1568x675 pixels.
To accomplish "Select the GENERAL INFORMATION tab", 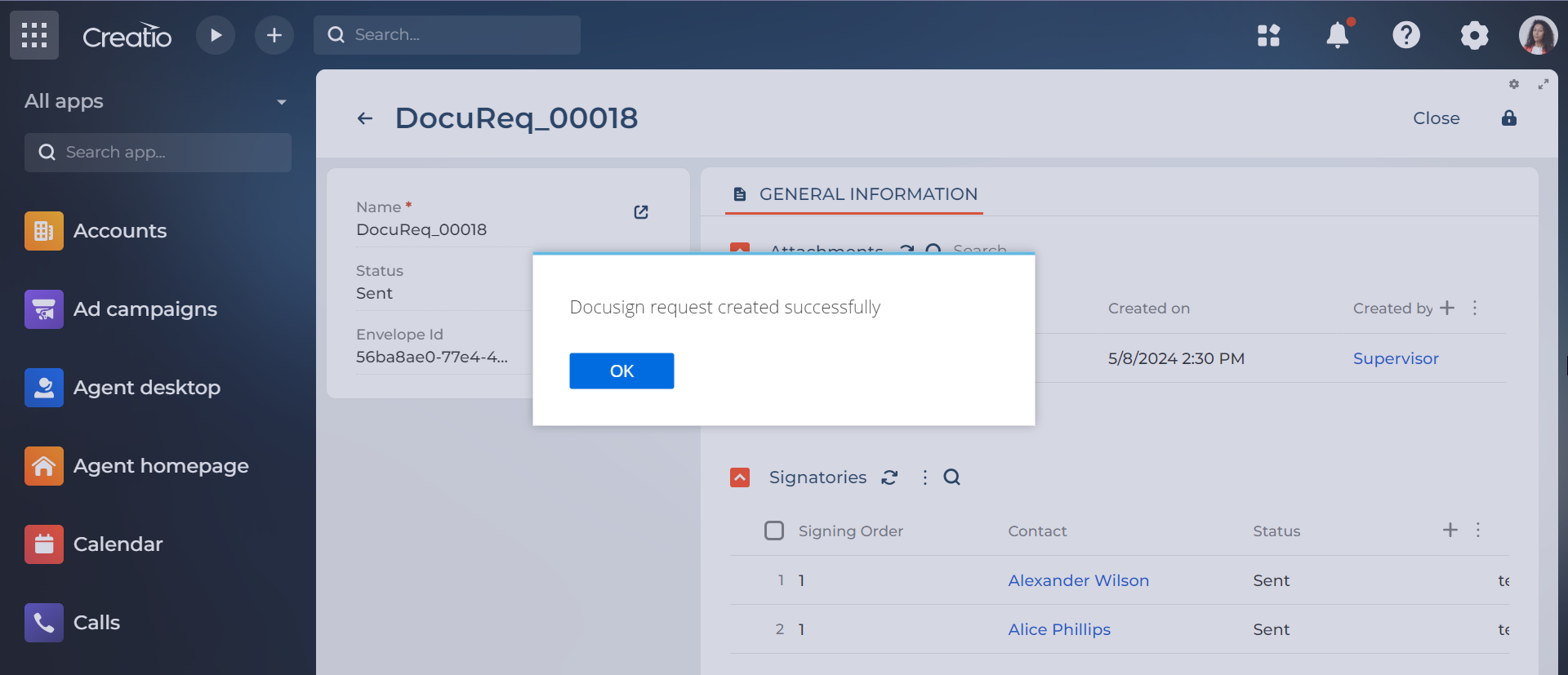I will 854,194.
